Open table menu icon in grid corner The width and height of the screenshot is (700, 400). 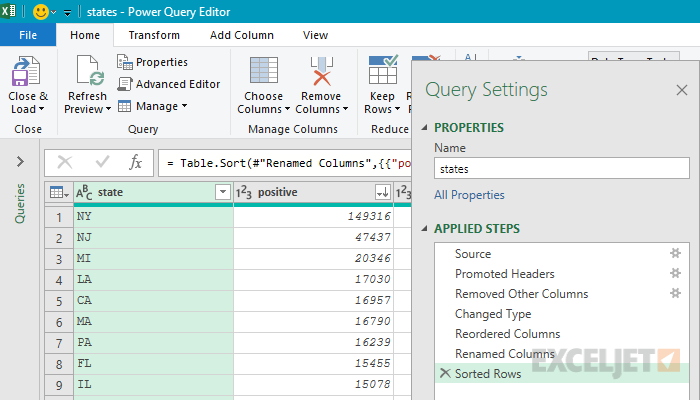tap(59, 192)
